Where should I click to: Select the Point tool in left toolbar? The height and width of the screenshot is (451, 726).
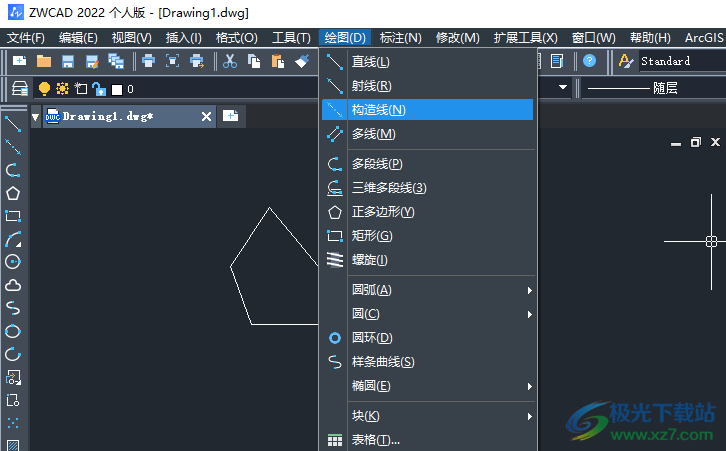point(13,423)
